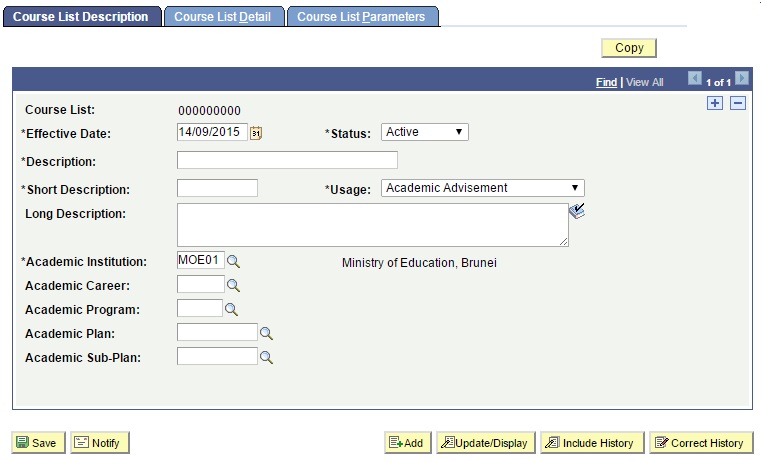Open the Academic Sub-Plan lookup magnifier

(x=266, y=358)
